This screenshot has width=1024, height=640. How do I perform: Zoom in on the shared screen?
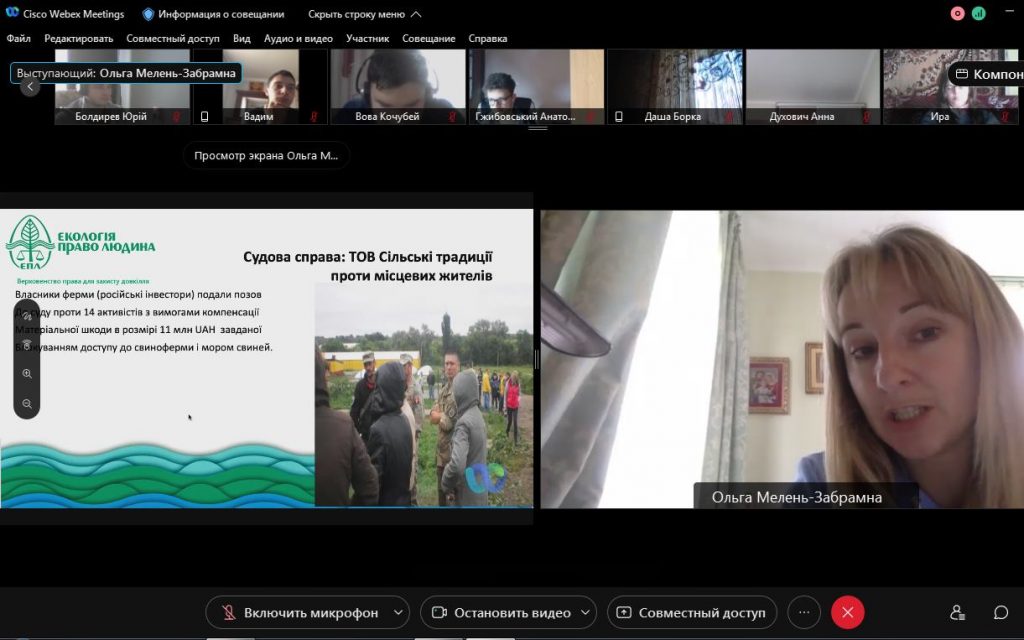(x=27, y=374)
